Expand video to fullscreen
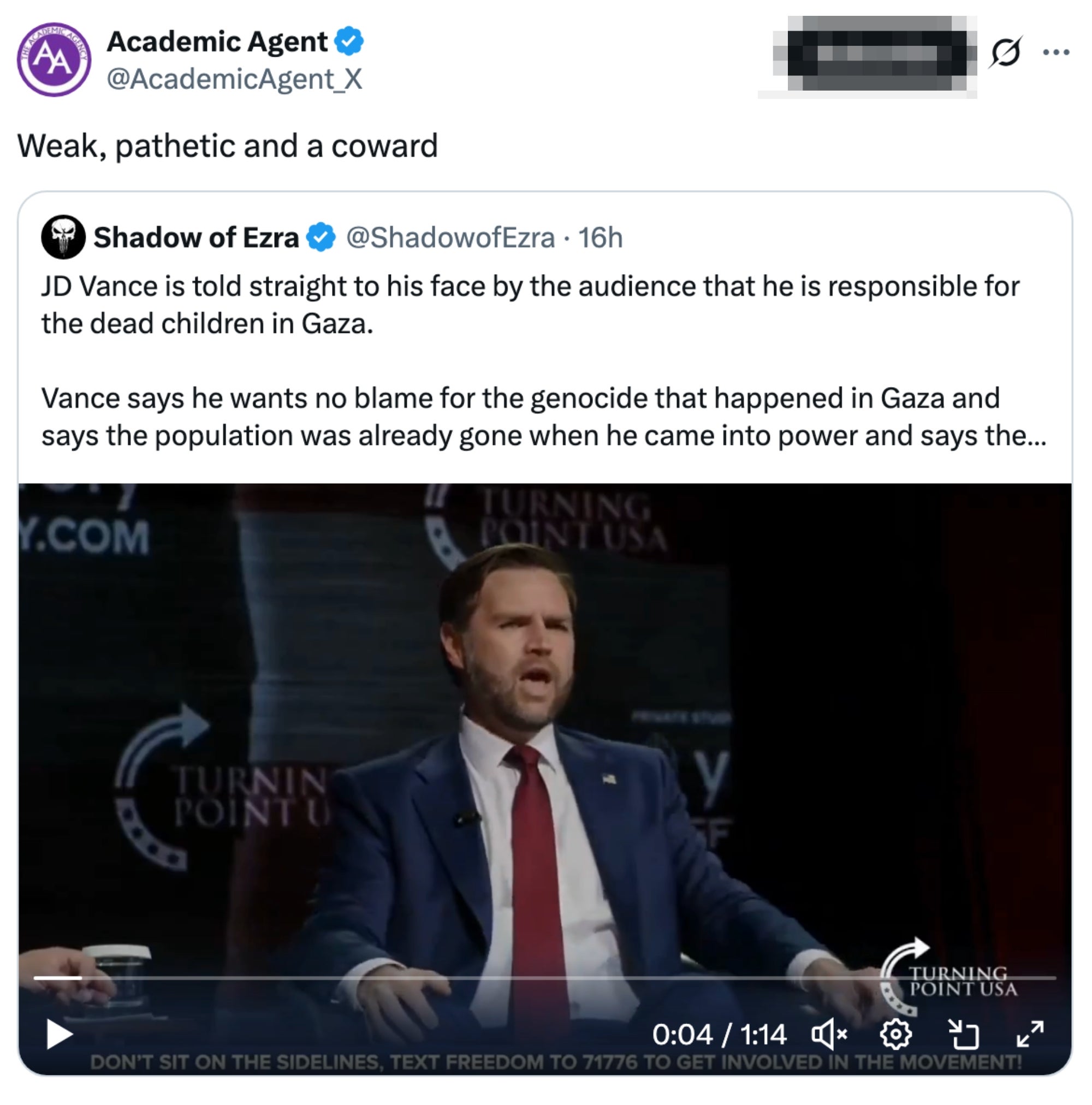Viewport: 1092px width, 1105px height. coord(1030,1034)
